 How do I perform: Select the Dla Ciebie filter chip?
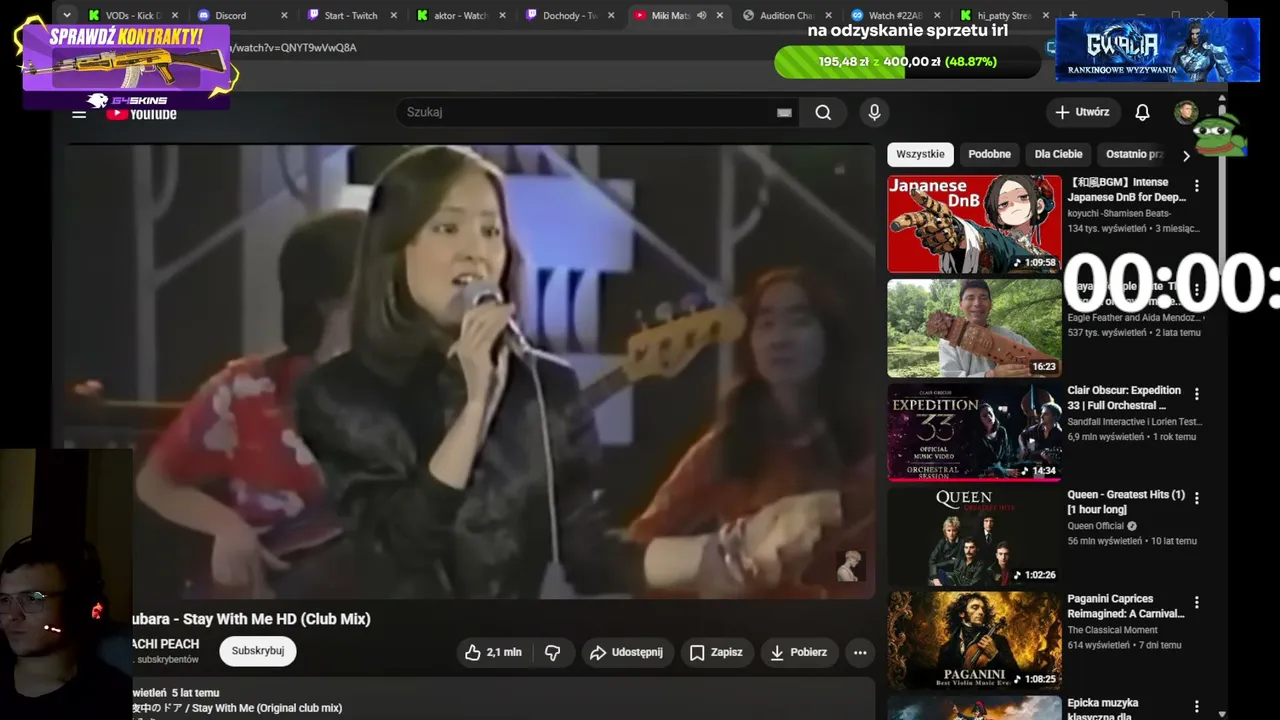(1058, 154)
